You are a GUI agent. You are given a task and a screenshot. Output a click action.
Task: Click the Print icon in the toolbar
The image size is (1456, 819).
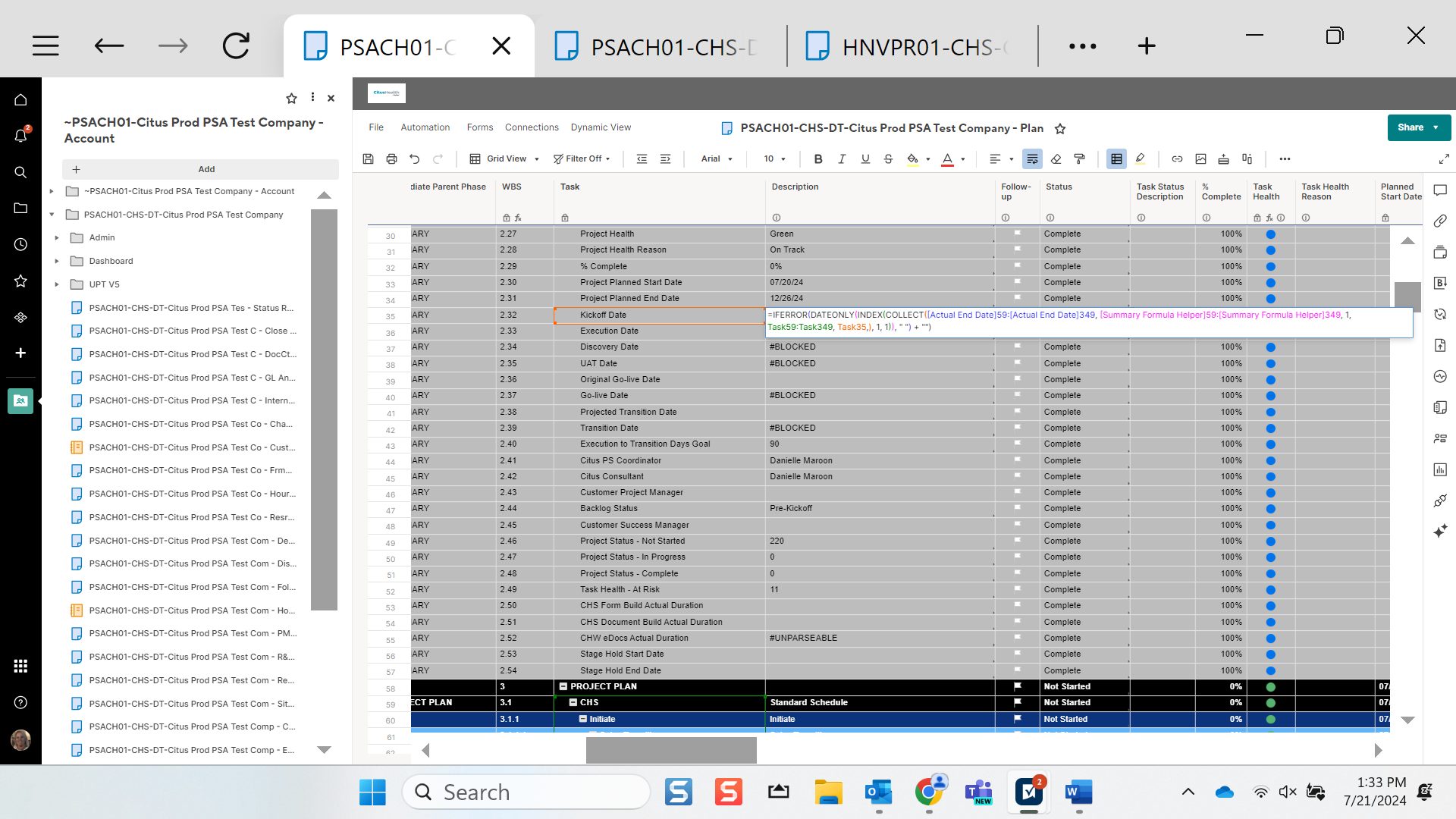coord(391,159)
